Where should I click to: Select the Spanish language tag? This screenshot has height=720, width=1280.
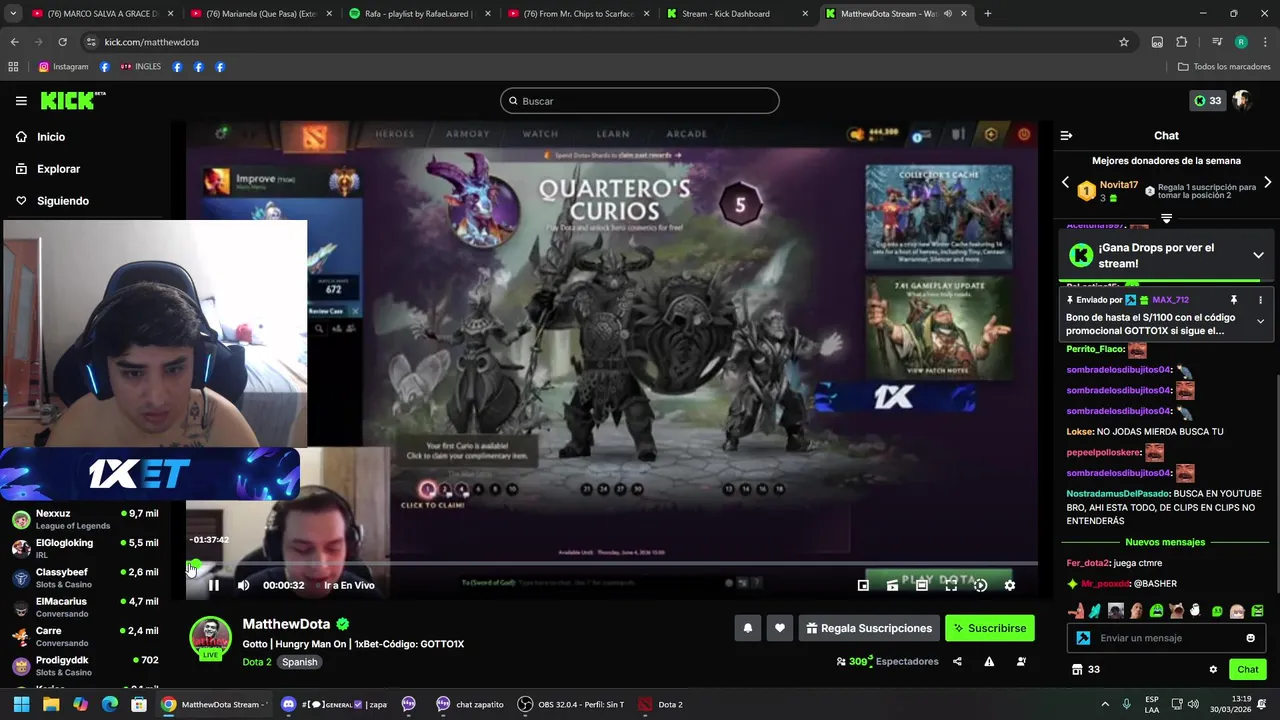[299, 662]
